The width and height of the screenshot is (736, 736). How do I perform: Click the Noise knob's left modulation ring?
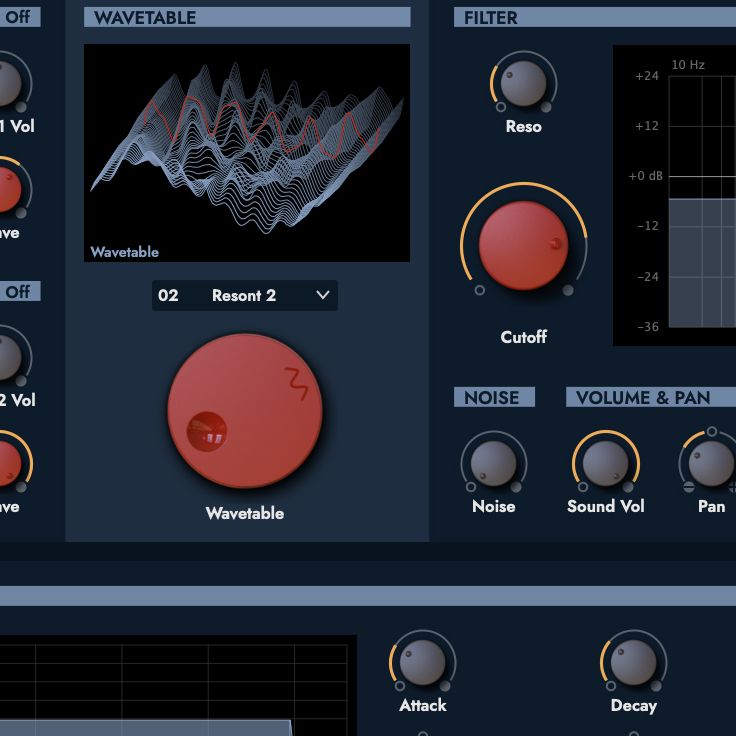[x=471, y=487]
